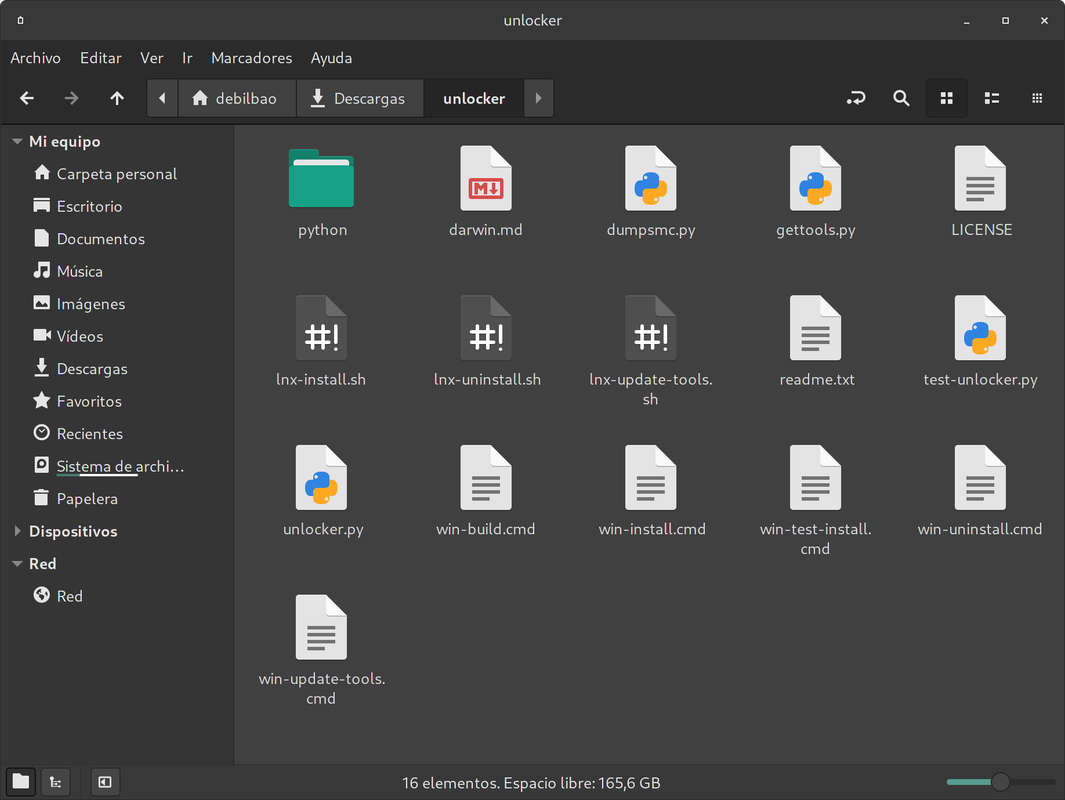Viewport: 1065px width, 800px height.
Task: Open the Editar menu
Action: click(x=101, y=58)
